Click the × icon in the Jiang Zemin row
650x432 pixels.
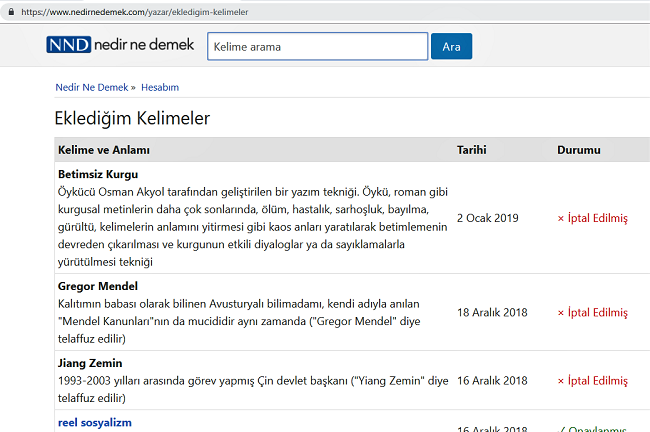561,381
